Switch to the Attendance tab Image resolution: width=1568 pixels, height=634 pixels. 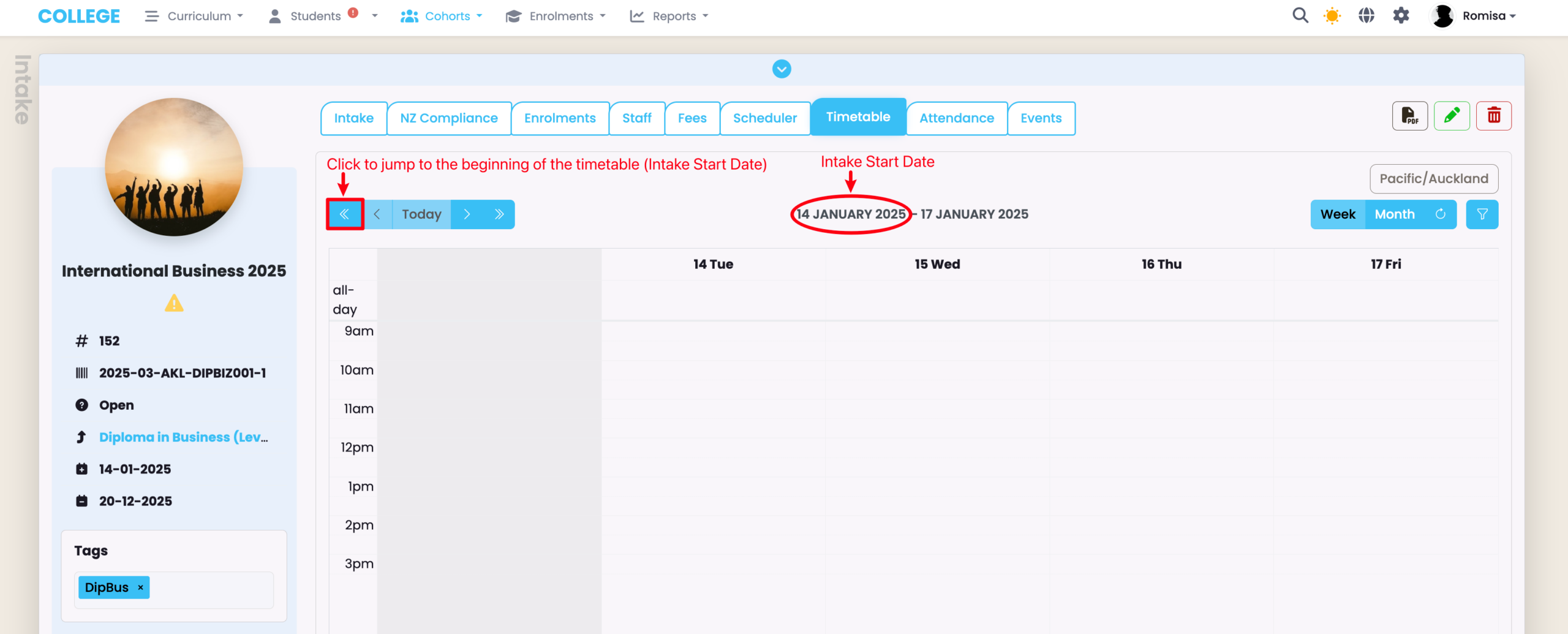click(957, 118)
